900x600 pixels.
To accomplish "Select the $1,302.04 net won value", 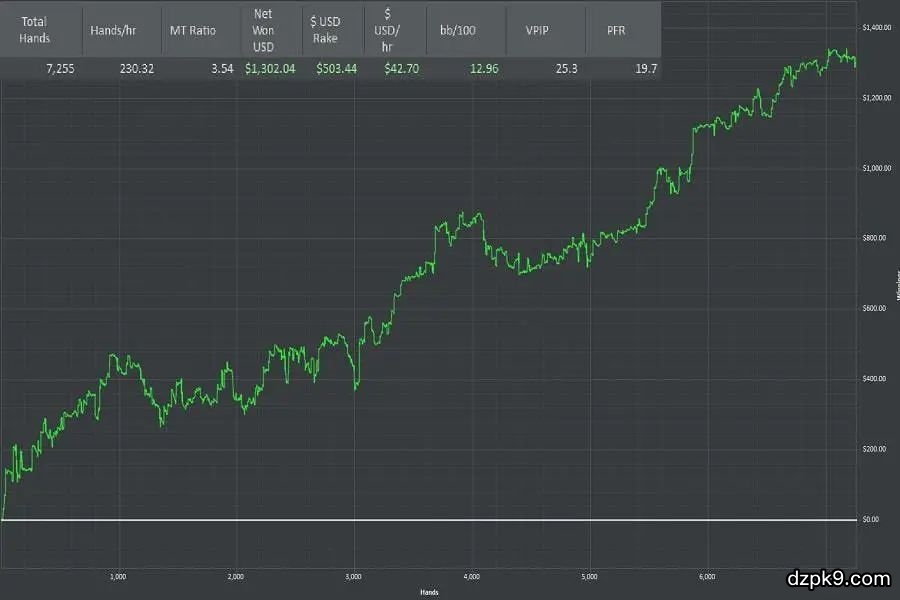I will [x=270, y=69].
